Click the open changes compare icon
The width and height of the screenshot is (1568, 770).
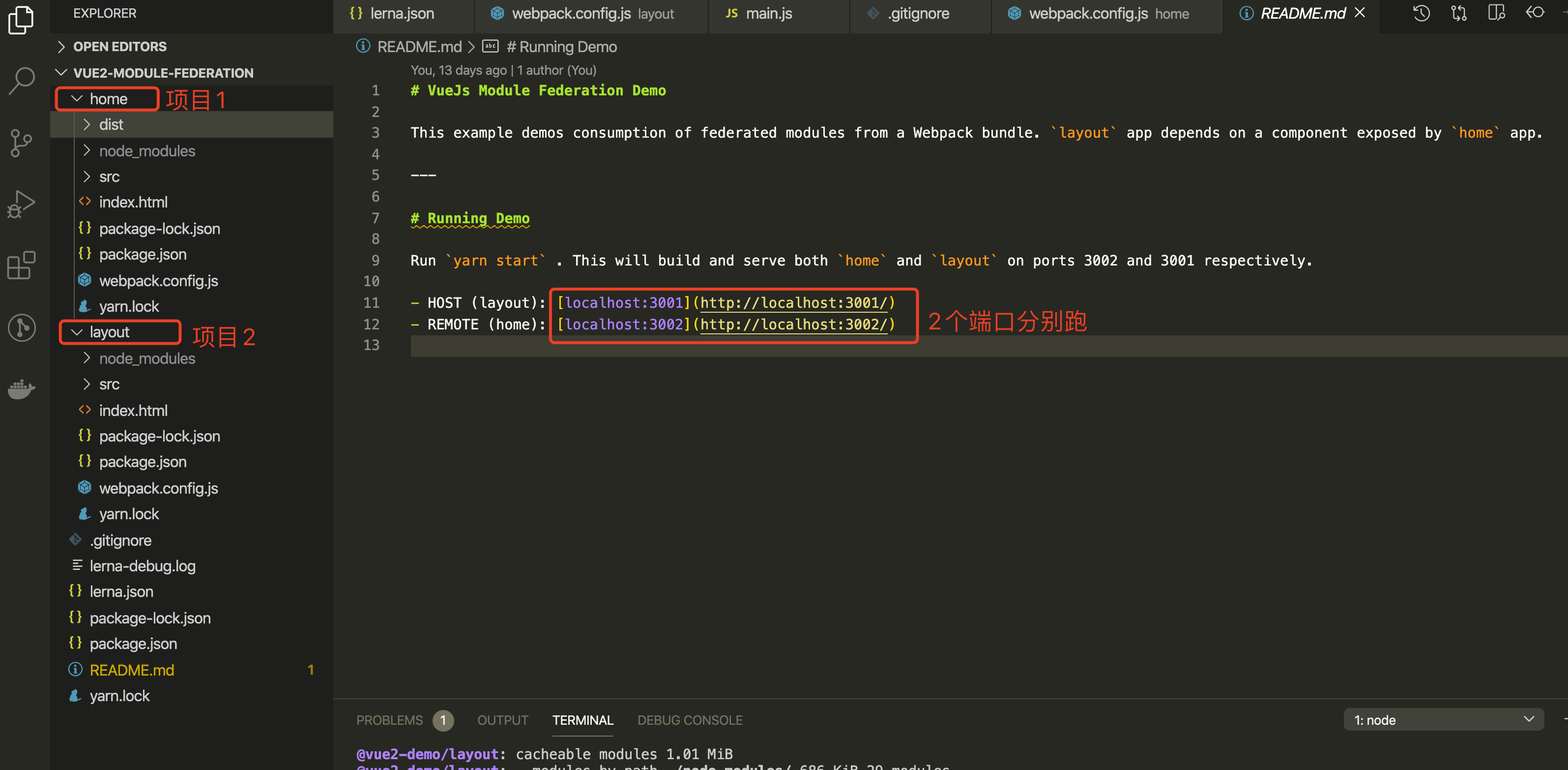(x=1459, y=13)
